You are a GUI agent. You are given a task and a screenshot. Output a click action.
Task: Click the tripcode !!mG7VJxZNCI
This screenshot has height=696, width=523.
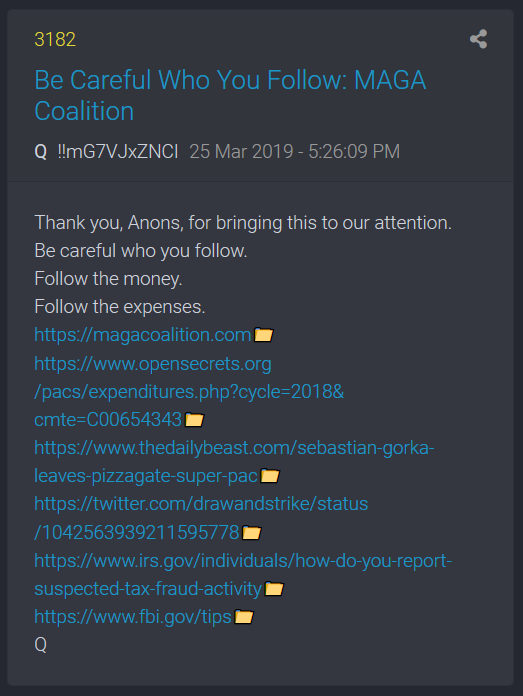[118, 151]
